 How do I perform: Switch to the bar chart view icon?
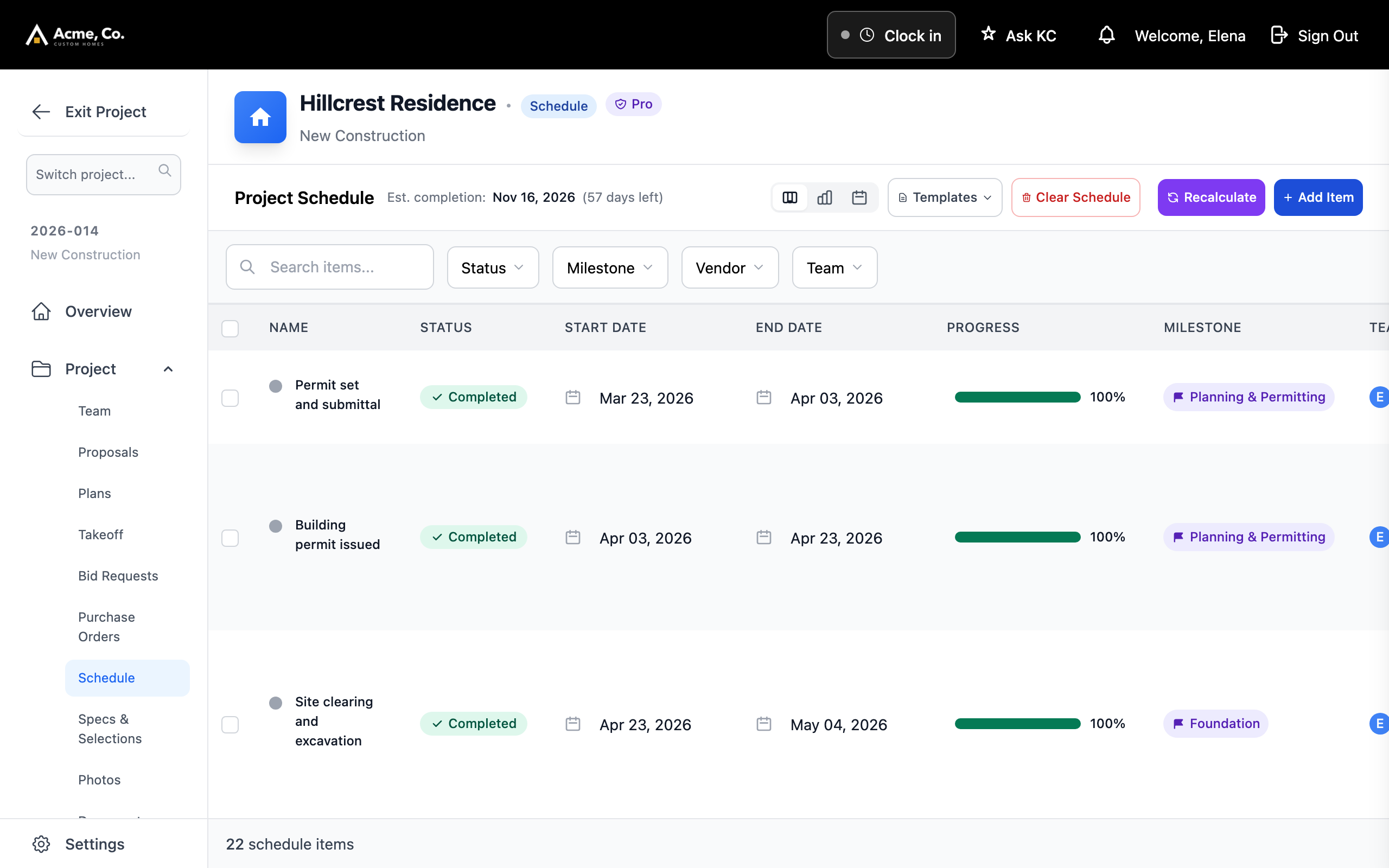(x=824, y=197)
